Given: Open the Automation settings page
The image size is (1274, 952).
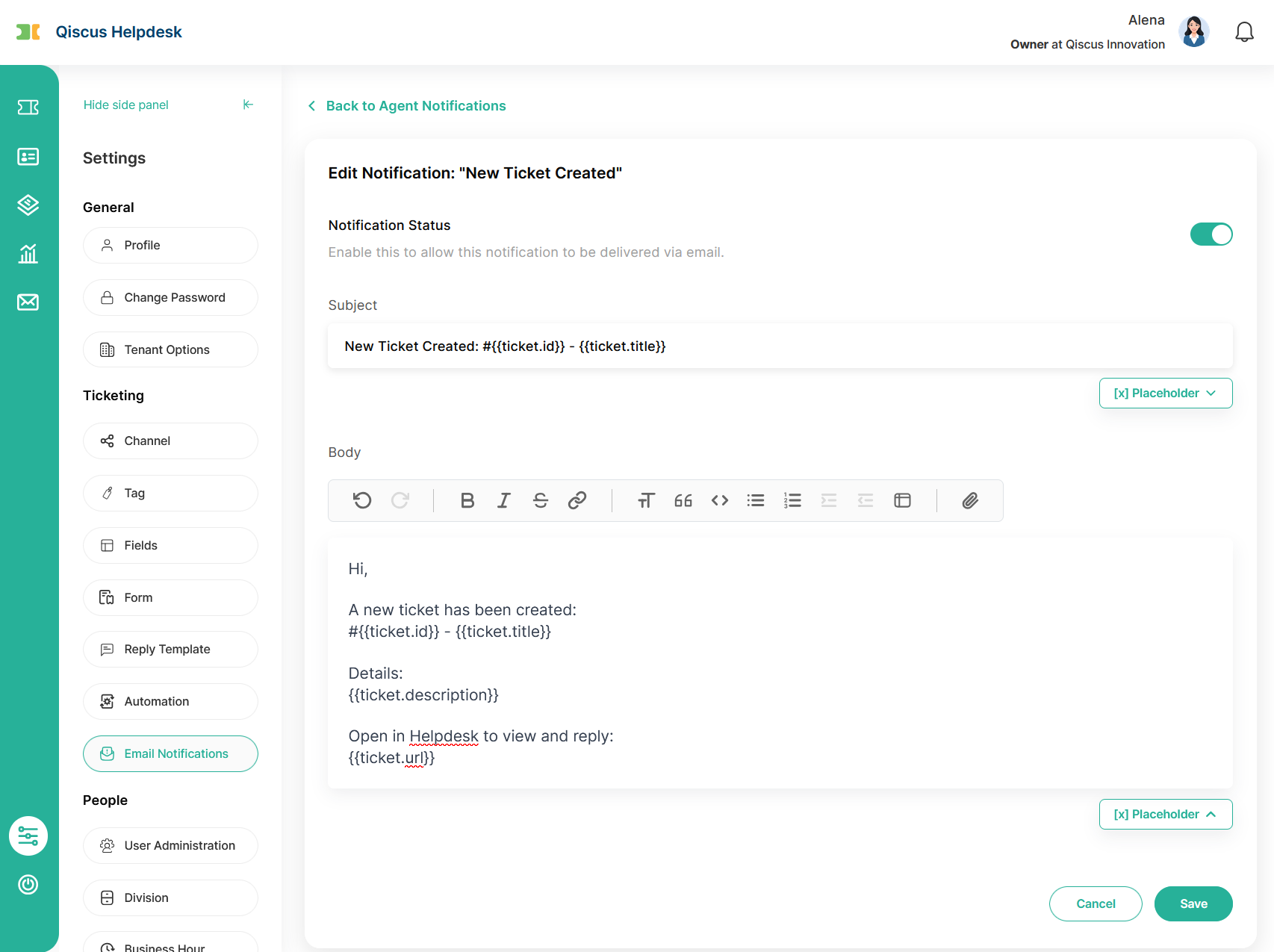Looking at the screenshot, I should (x=171, y=702).
